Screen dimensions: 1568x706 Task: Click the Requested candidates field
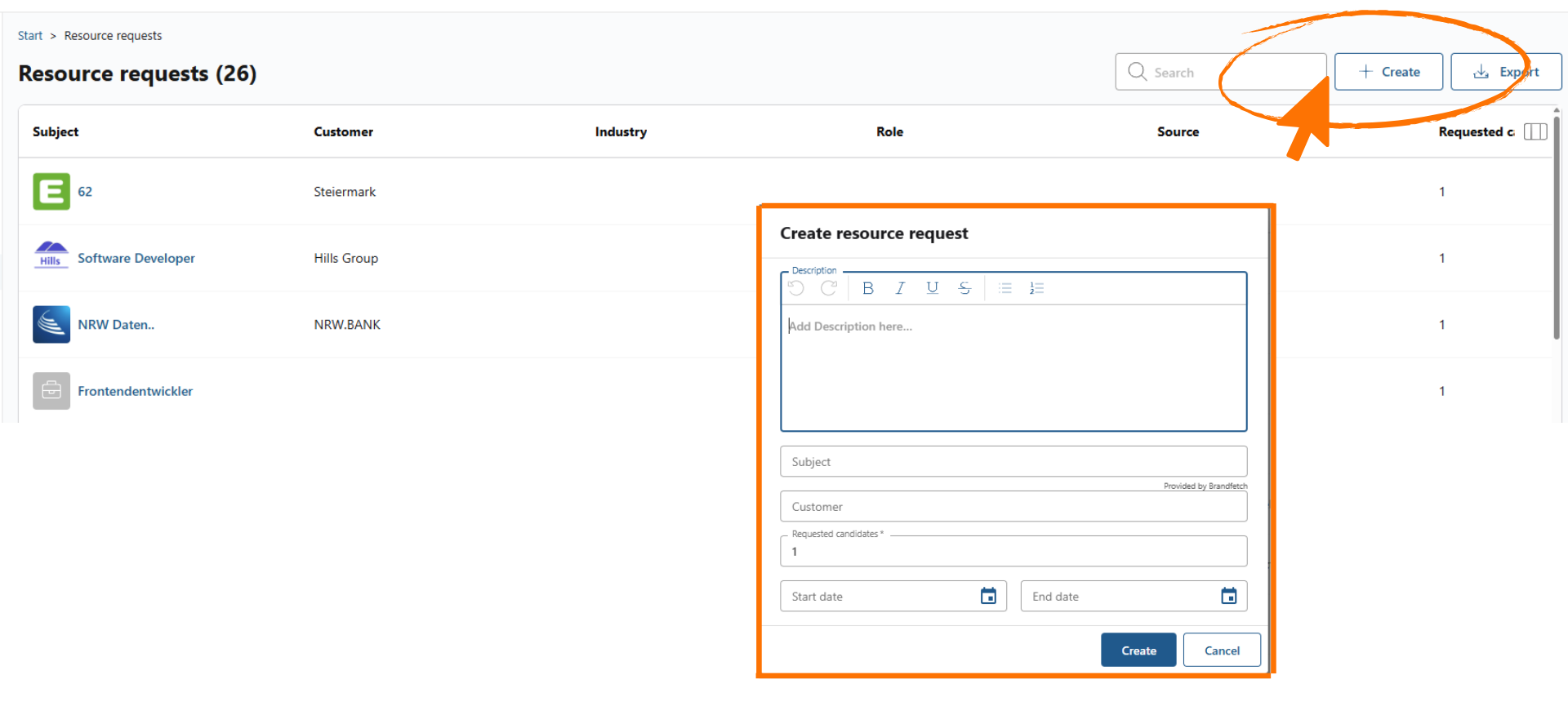[1013, 552]
